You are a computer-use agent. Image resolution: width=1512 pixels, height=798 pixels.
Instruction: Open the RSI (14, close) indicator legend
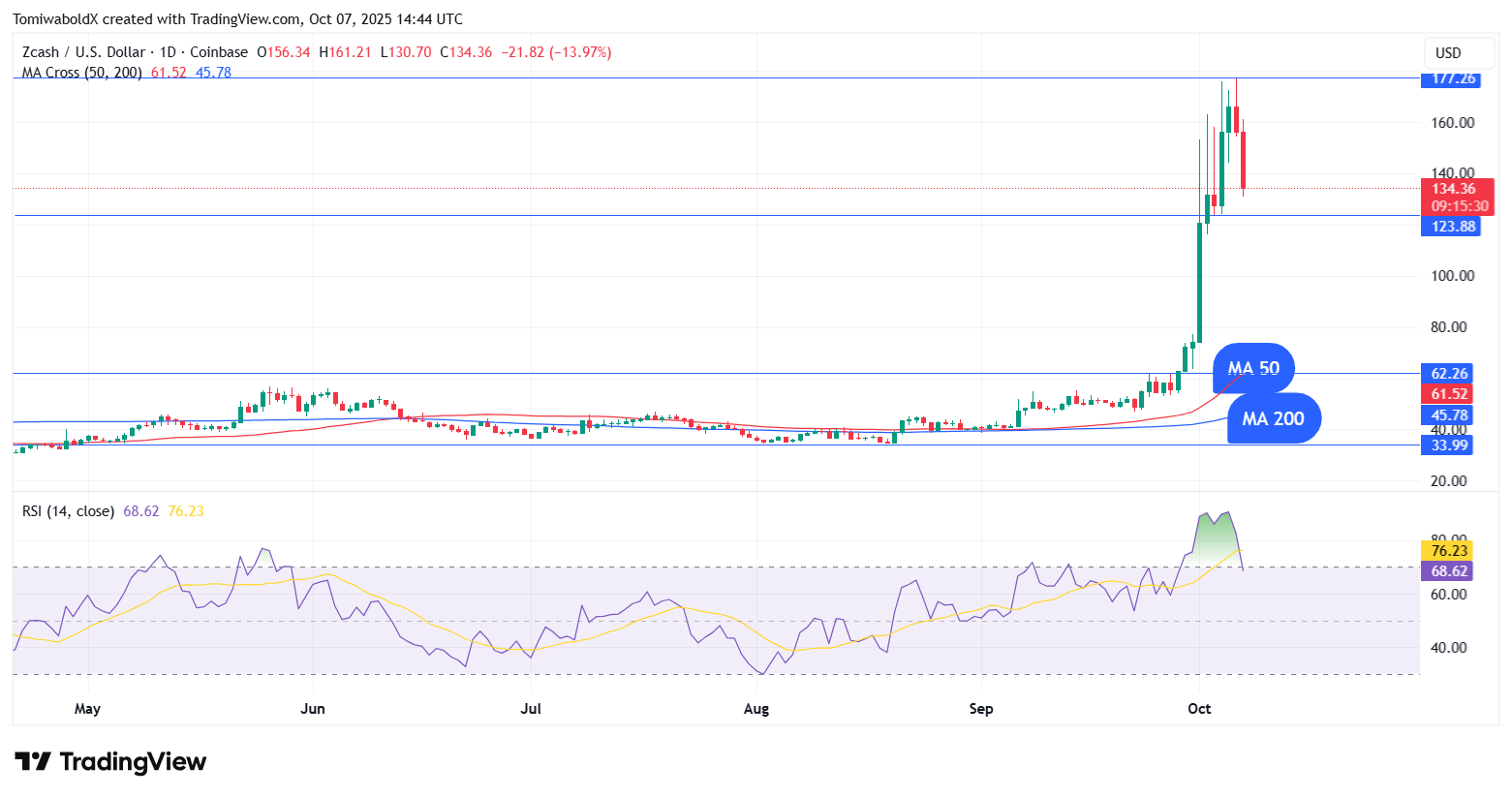[x=68, y=511]
